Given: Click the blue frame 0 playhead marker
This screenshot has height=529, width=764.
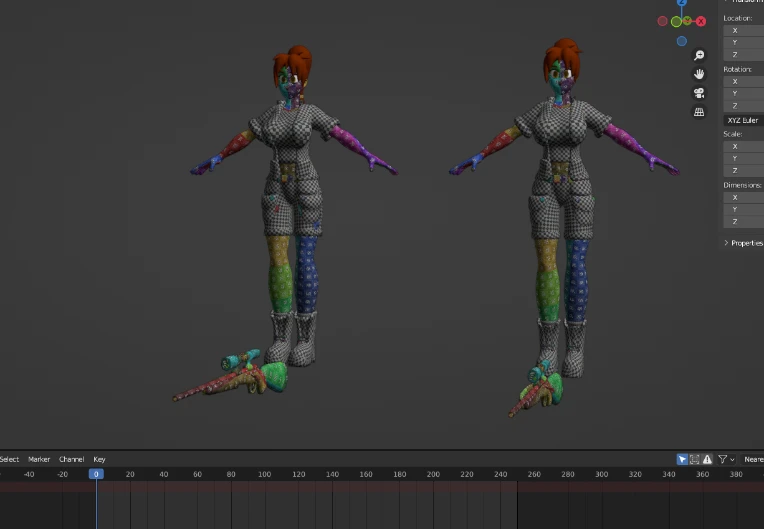Looking at the screenshot, I should coord(96,474).
